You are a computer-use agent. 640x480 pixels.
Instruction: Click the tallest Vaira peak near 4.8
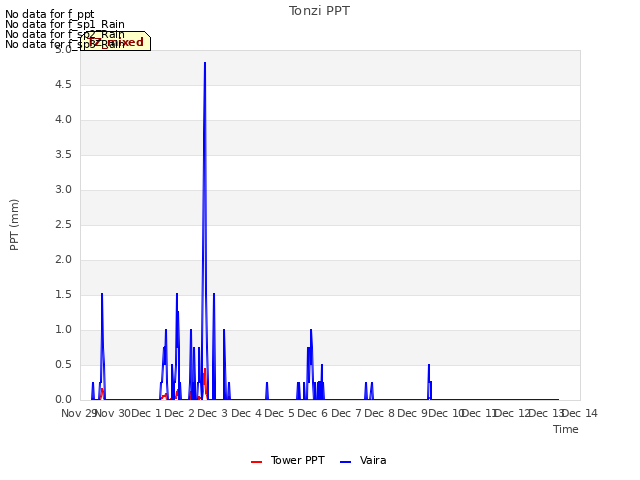point(205,63)
